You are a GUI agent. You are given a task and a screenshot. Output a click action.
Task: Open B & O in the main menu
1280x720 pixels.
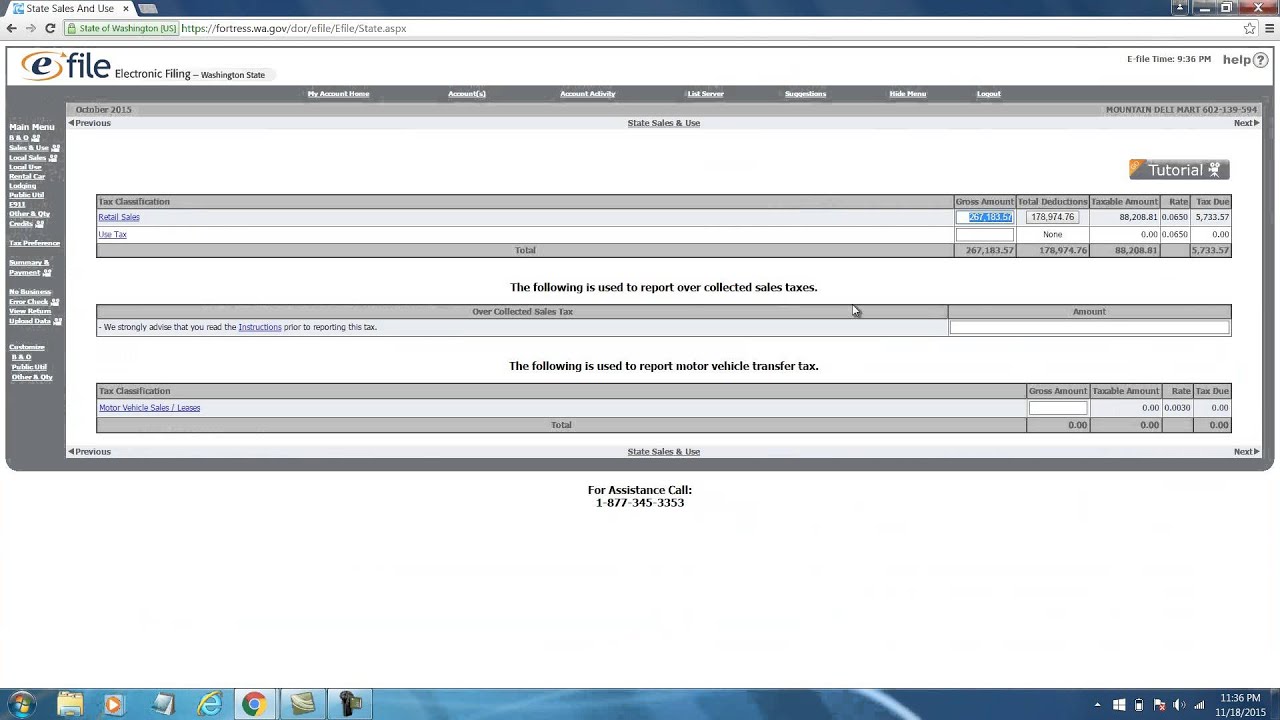pos(19,138)
